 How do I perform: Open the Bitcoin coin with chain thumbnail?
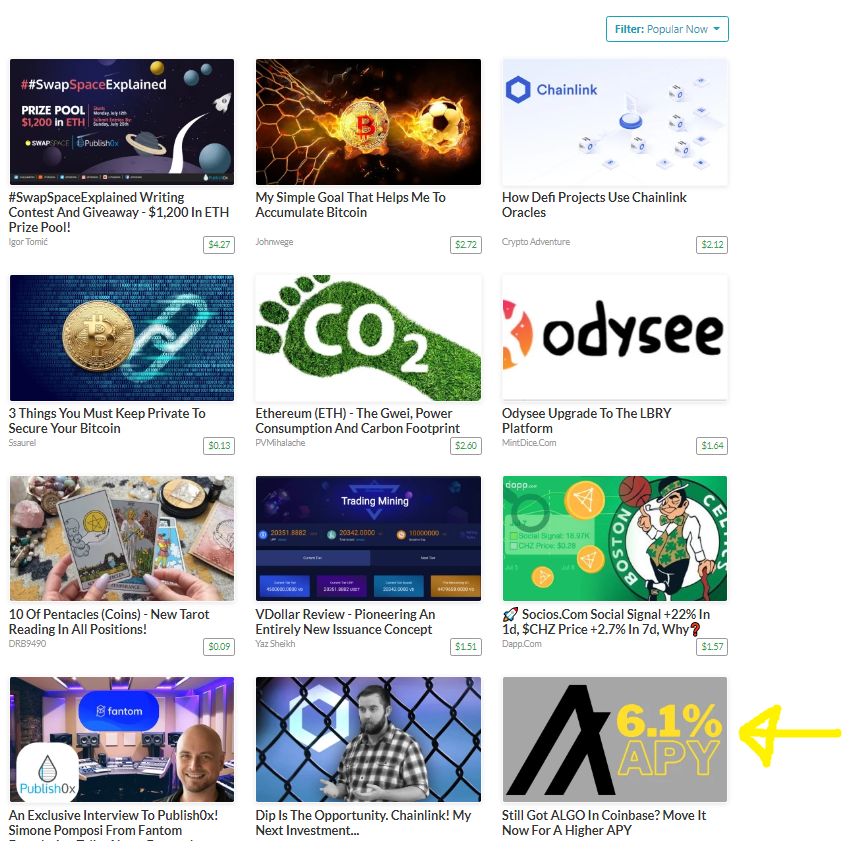click(122, 338)
